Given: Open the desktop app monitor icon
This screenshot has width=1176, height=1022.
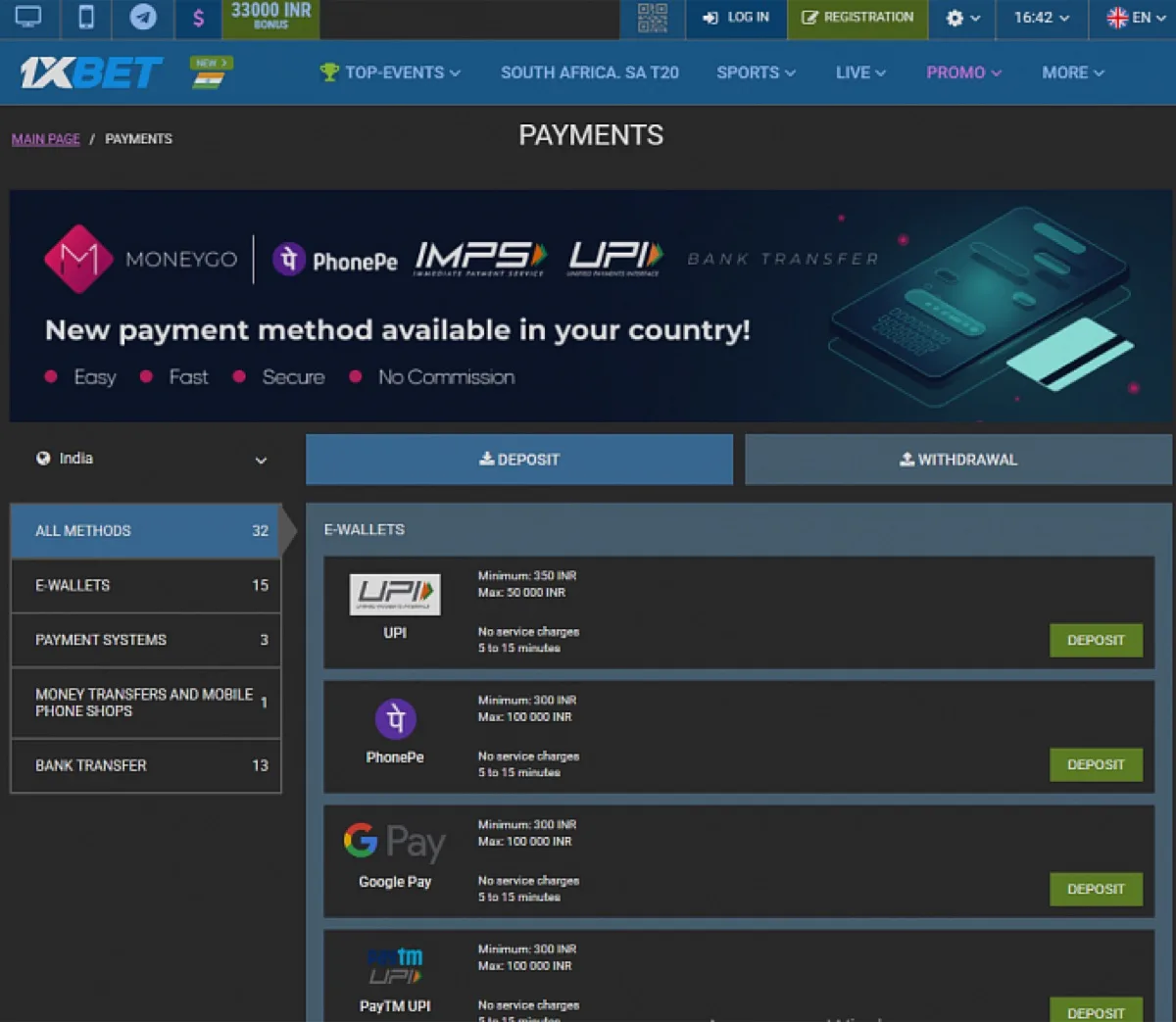Looking at the screenshot, I should pyautogui.click(x=28, y=18).
